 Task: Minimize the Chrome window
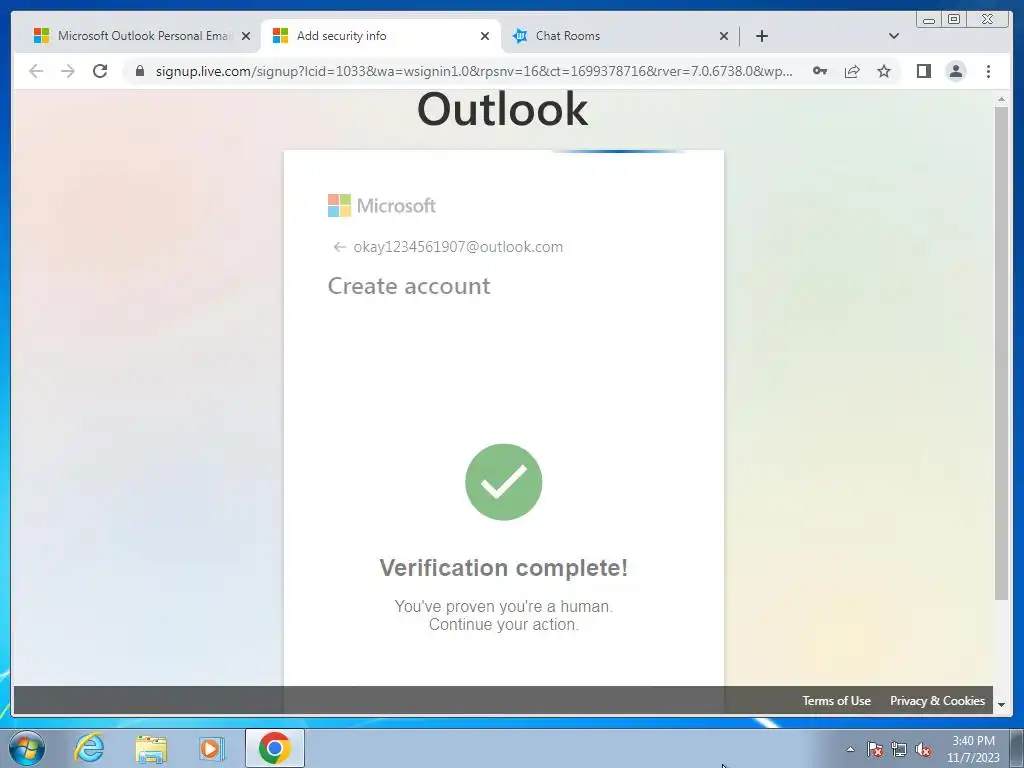[x=929, y=19]
